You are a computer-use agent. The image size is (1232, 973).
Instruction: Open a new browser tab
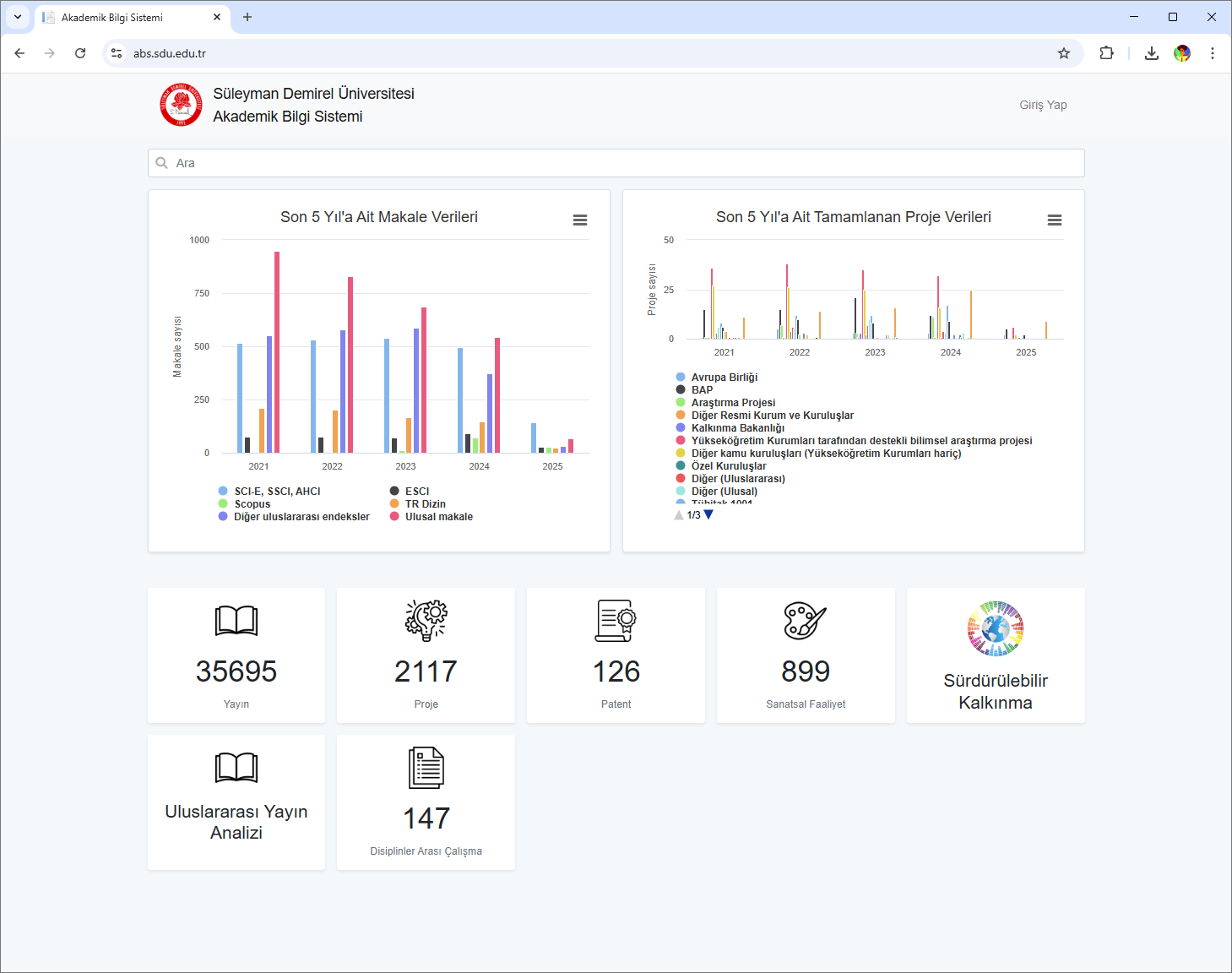[247, 17]
